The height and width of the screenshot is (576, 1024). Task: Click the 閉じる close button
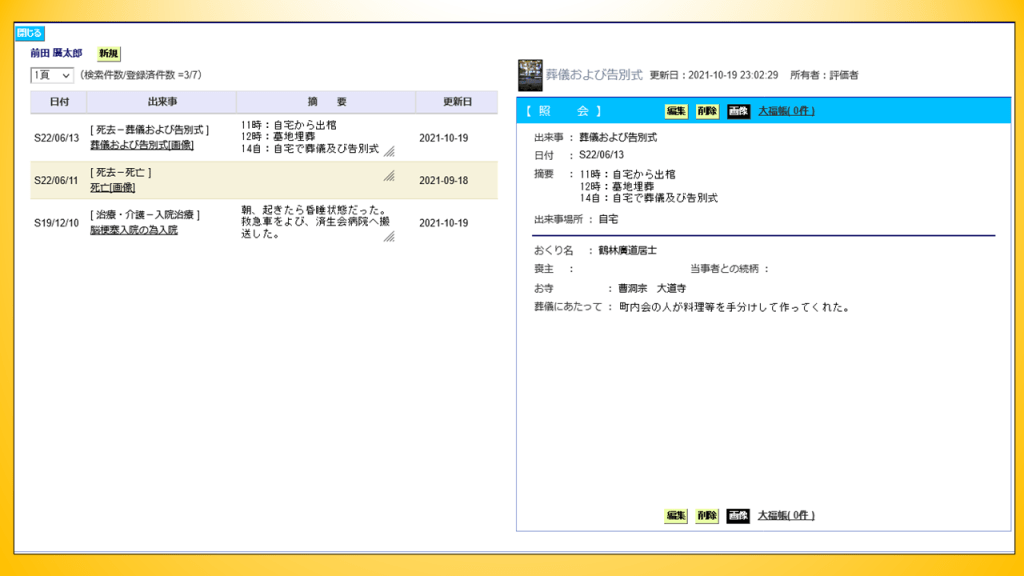(30, 33)
